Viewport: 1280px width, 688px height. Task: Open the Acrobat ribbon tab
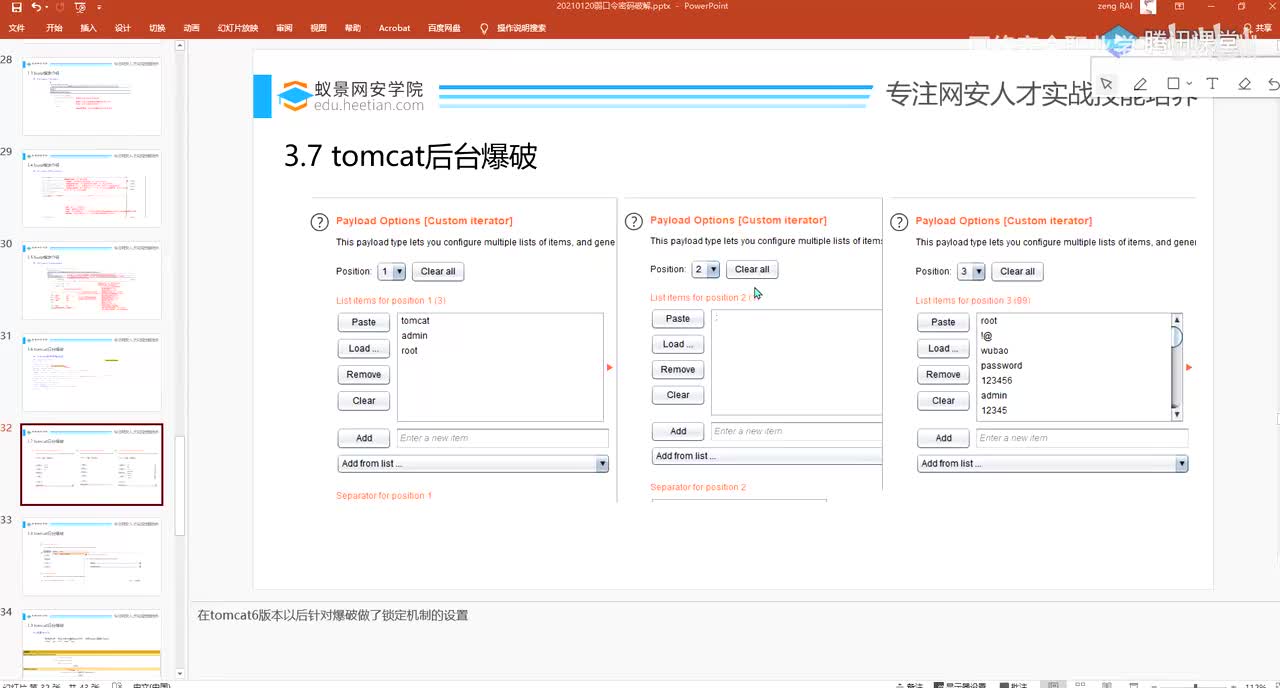tap(394, 28)
